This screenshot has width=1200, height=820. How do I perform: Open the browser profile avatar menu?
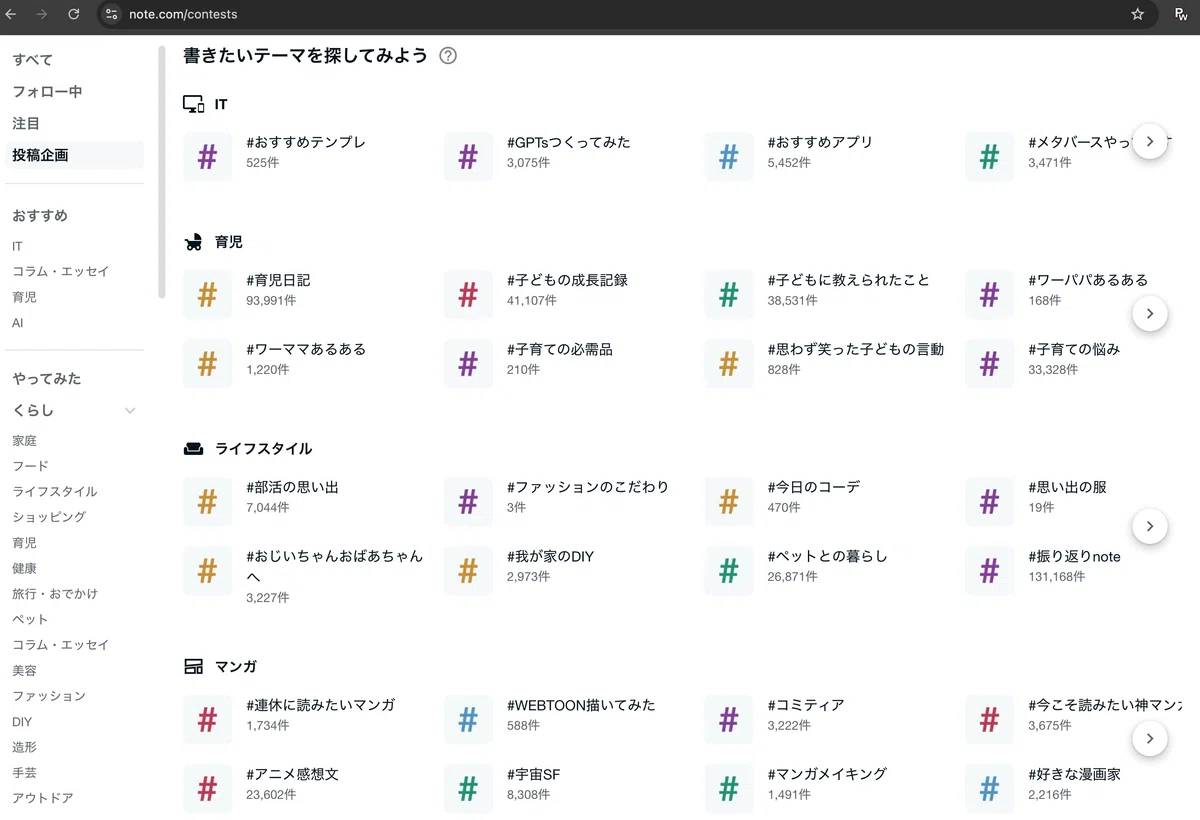click(1181, 14)
